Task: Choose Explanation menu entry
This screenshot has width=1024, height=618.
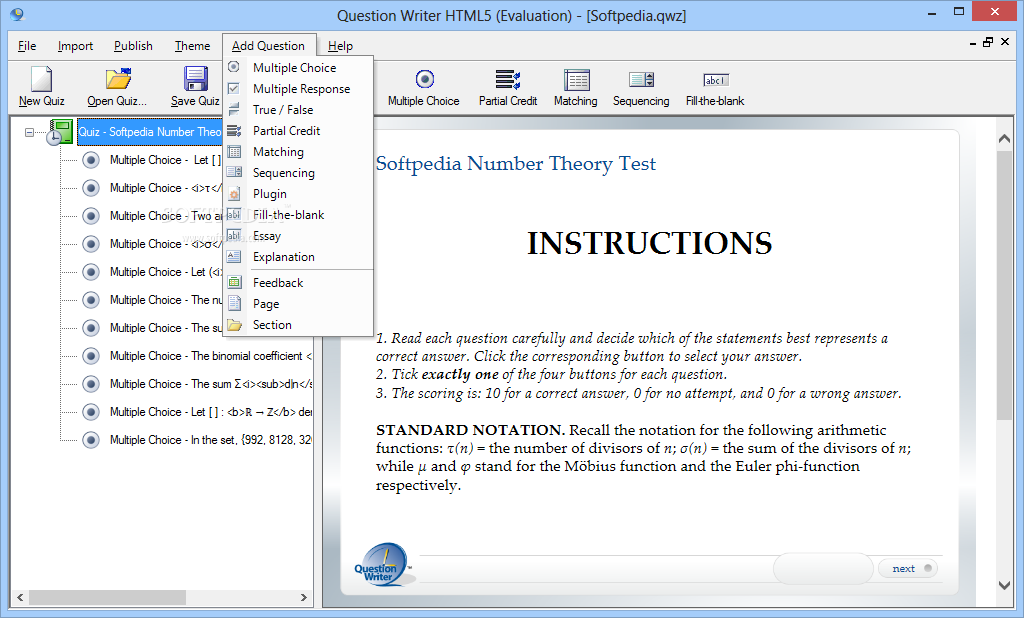Action: (298, 257)
